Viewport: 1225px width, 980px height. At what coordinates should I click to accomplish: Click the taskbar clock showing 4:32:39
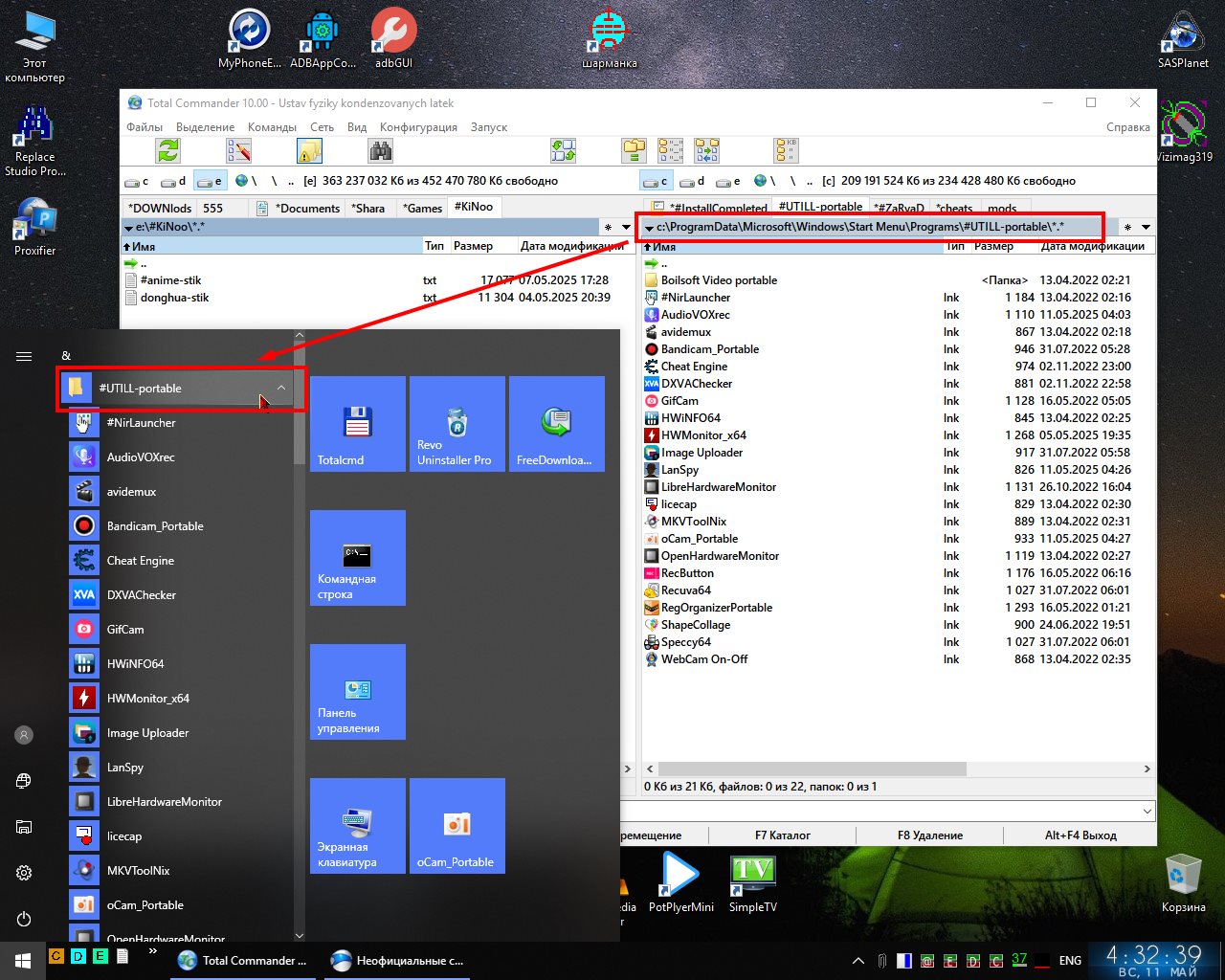tap(1153, 961)
